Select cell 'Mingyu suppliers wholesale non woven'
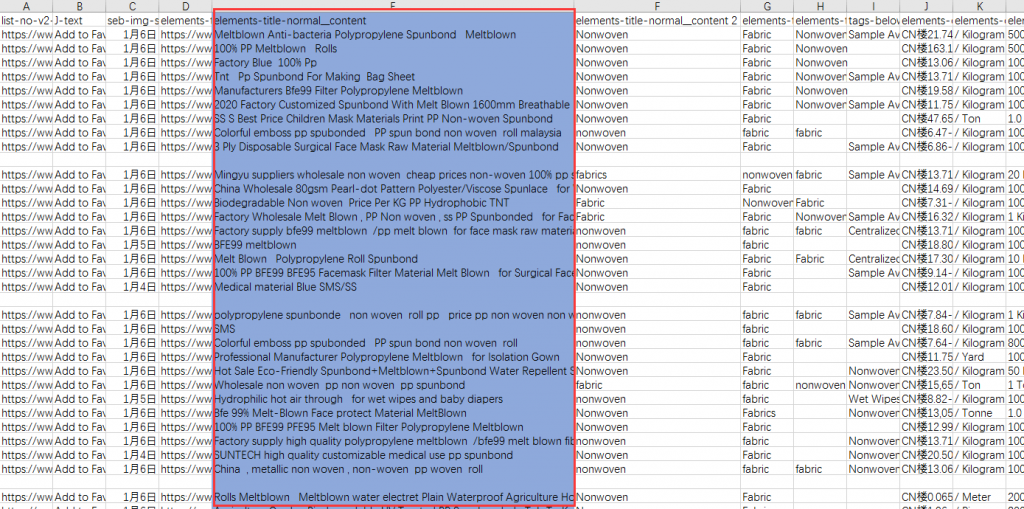The height and width of the screenshot is (509, 1024). pyautogui.click(x=394, y=175)
